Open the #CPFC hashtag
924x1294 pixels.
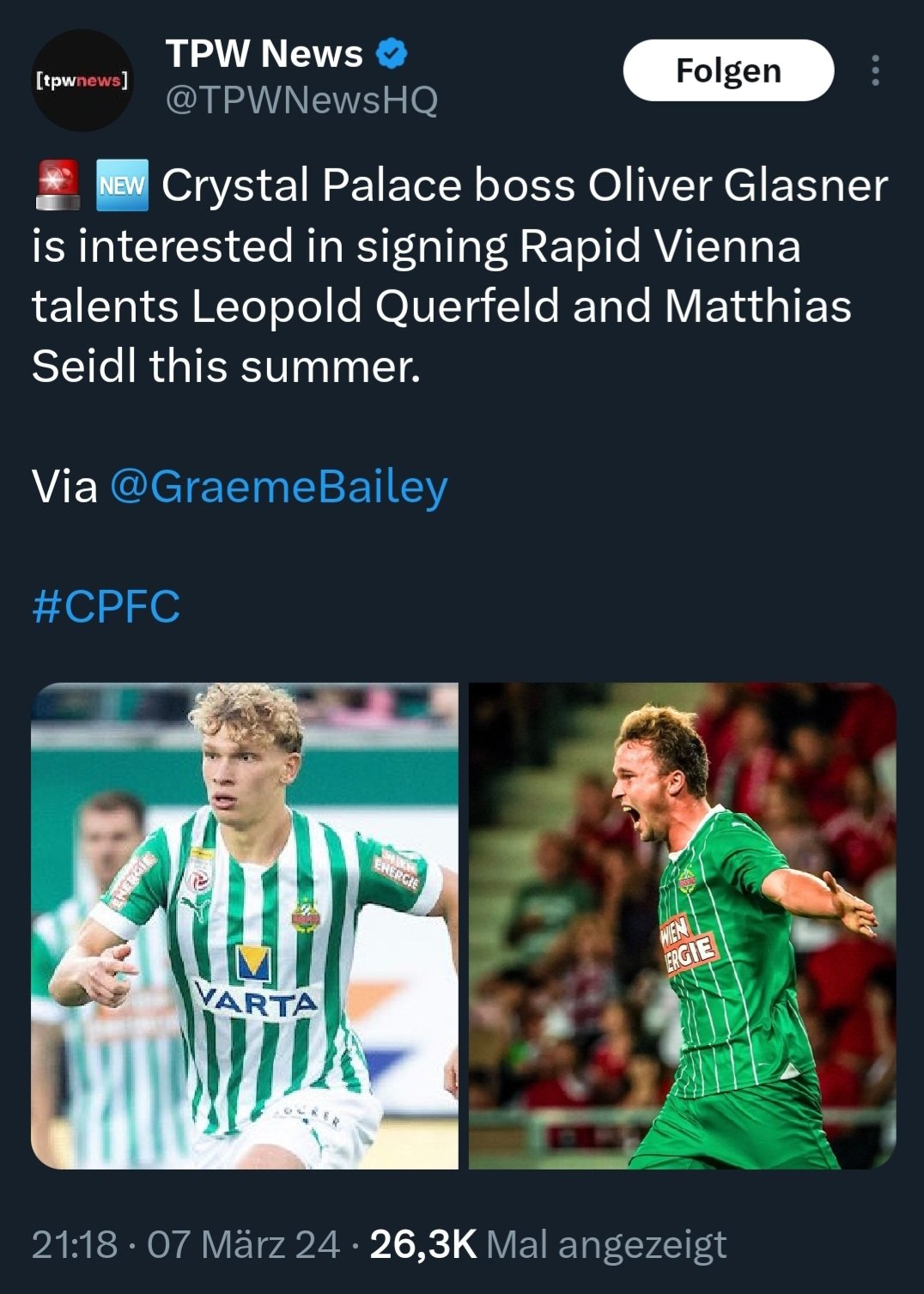pos(106,606)
